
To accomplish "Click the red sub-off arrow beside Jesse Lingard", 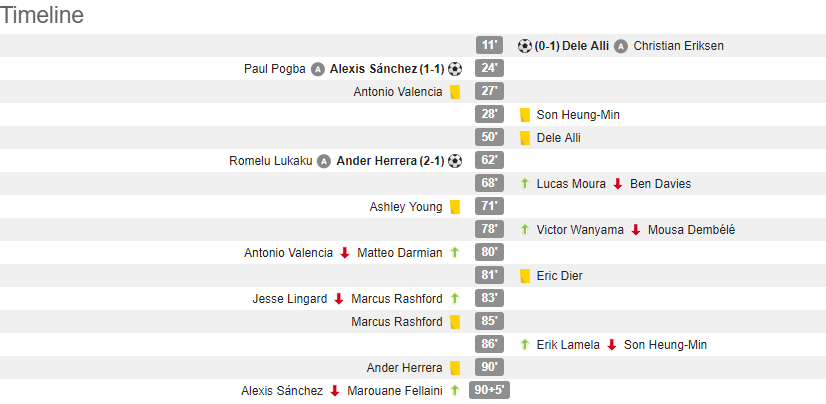I will click(338, 299).
